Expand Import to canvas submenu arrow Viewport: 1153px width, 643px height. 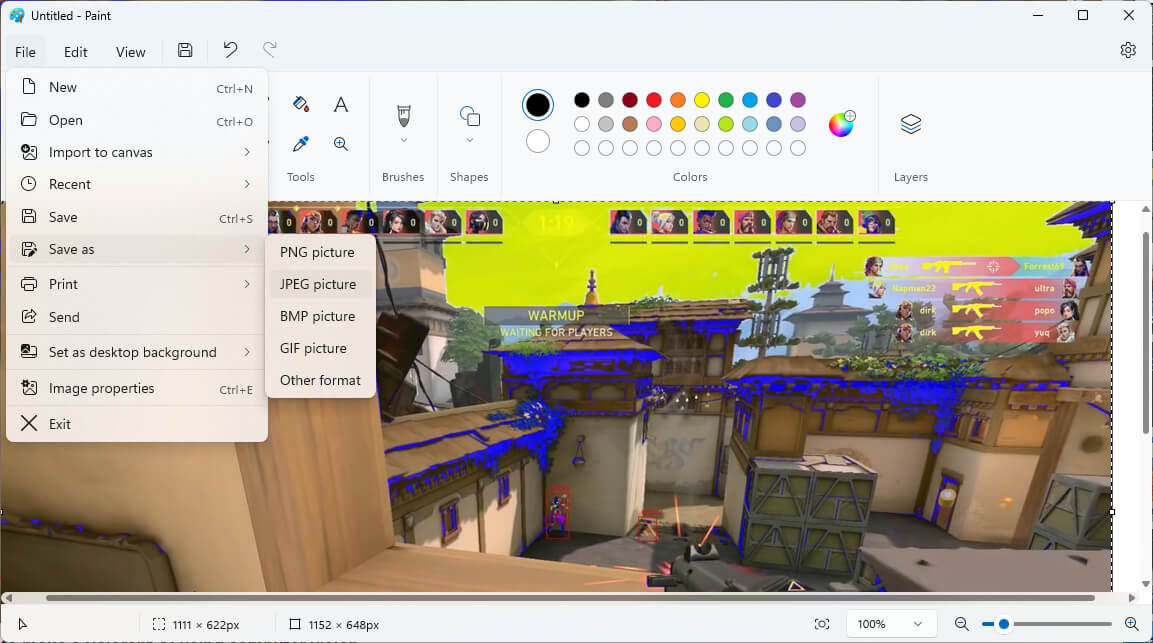tap(247, 152)
